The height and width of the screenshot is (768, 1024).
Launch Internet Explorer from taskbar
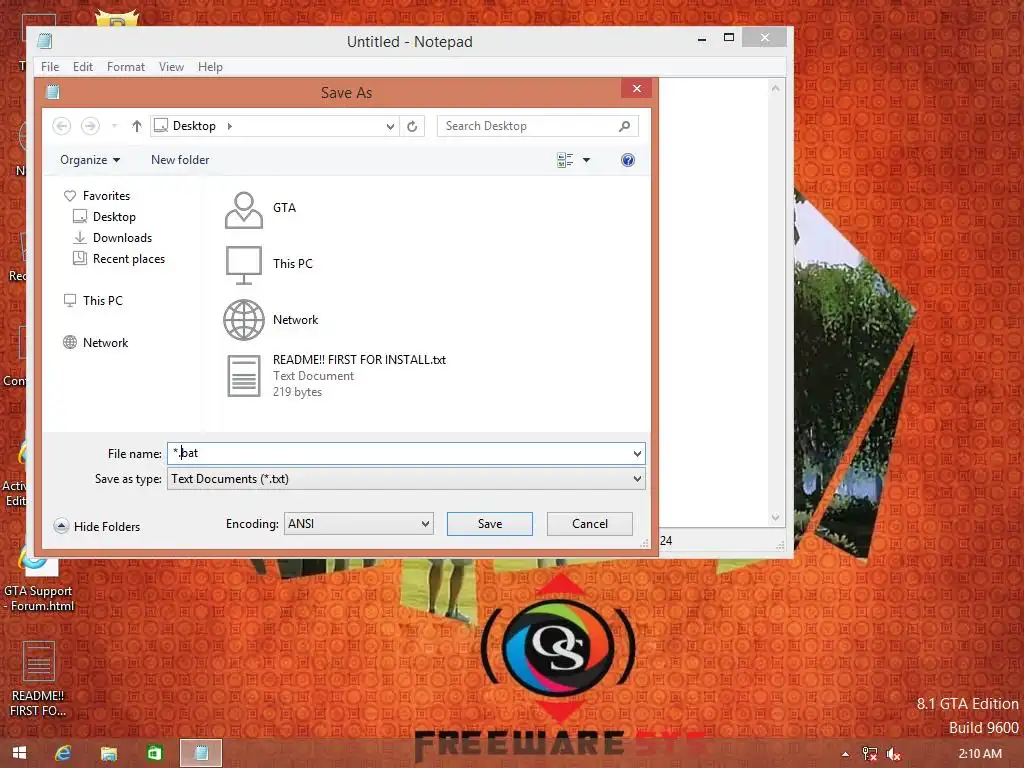[x=63, y=753]
